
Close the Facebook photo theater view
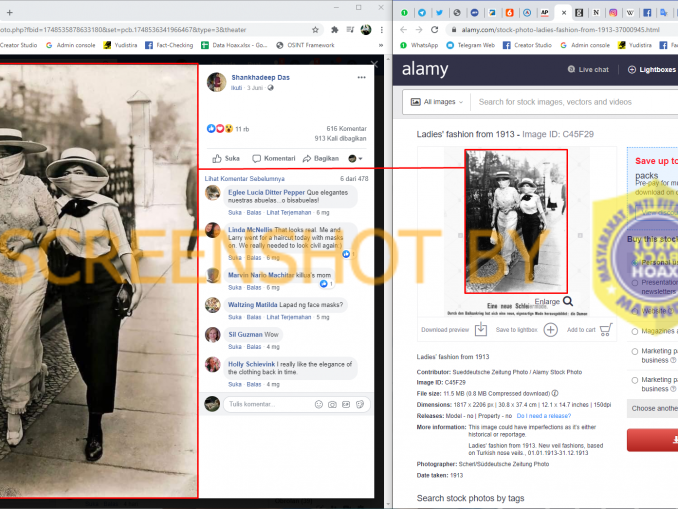[374, 64]
